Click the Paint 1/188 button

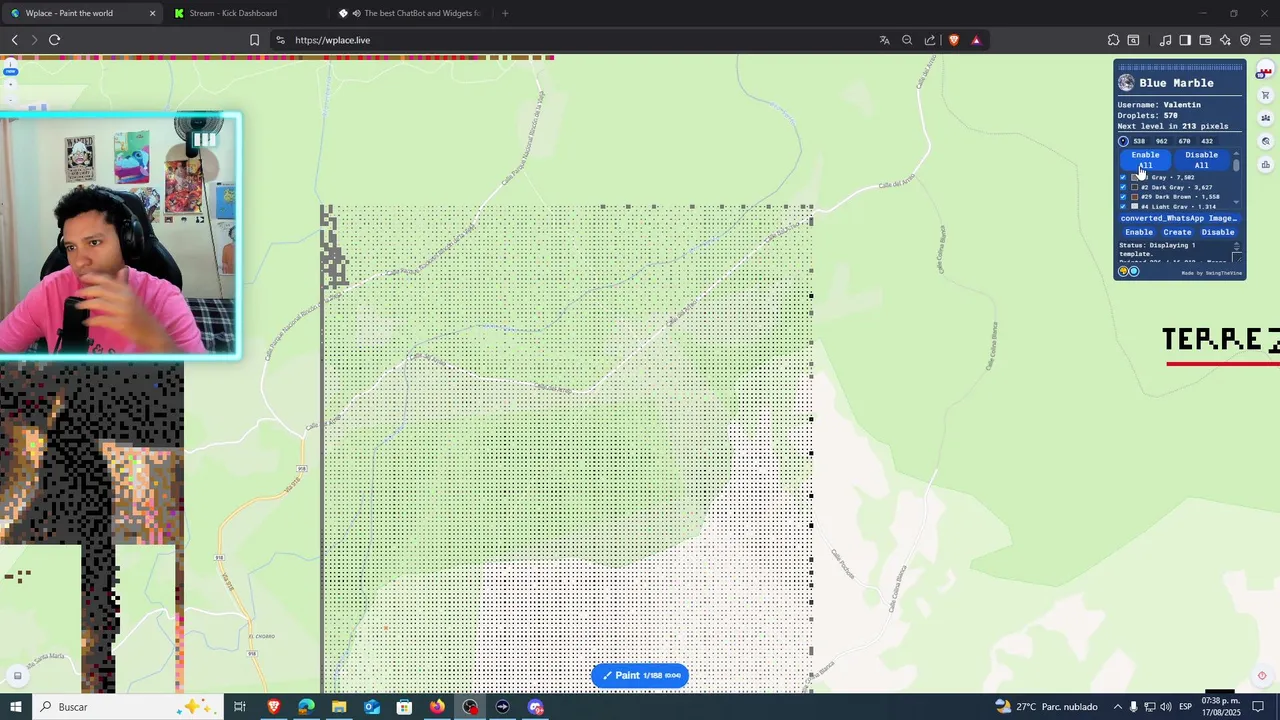[x=640, y=676]
